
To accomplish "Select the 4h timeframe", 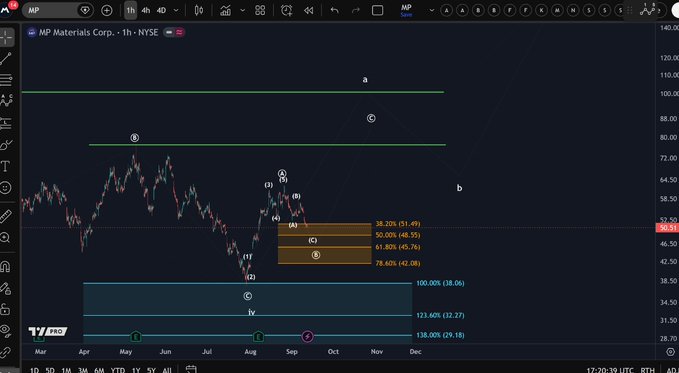I will pyautogui.click(x=146, y=10).
